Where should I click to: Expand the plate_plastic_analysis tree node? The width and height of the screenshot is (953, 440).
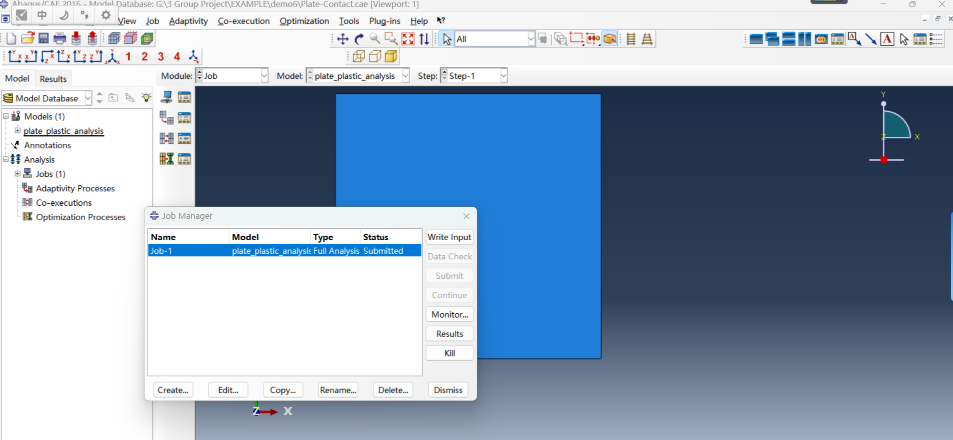click(17, 131)
